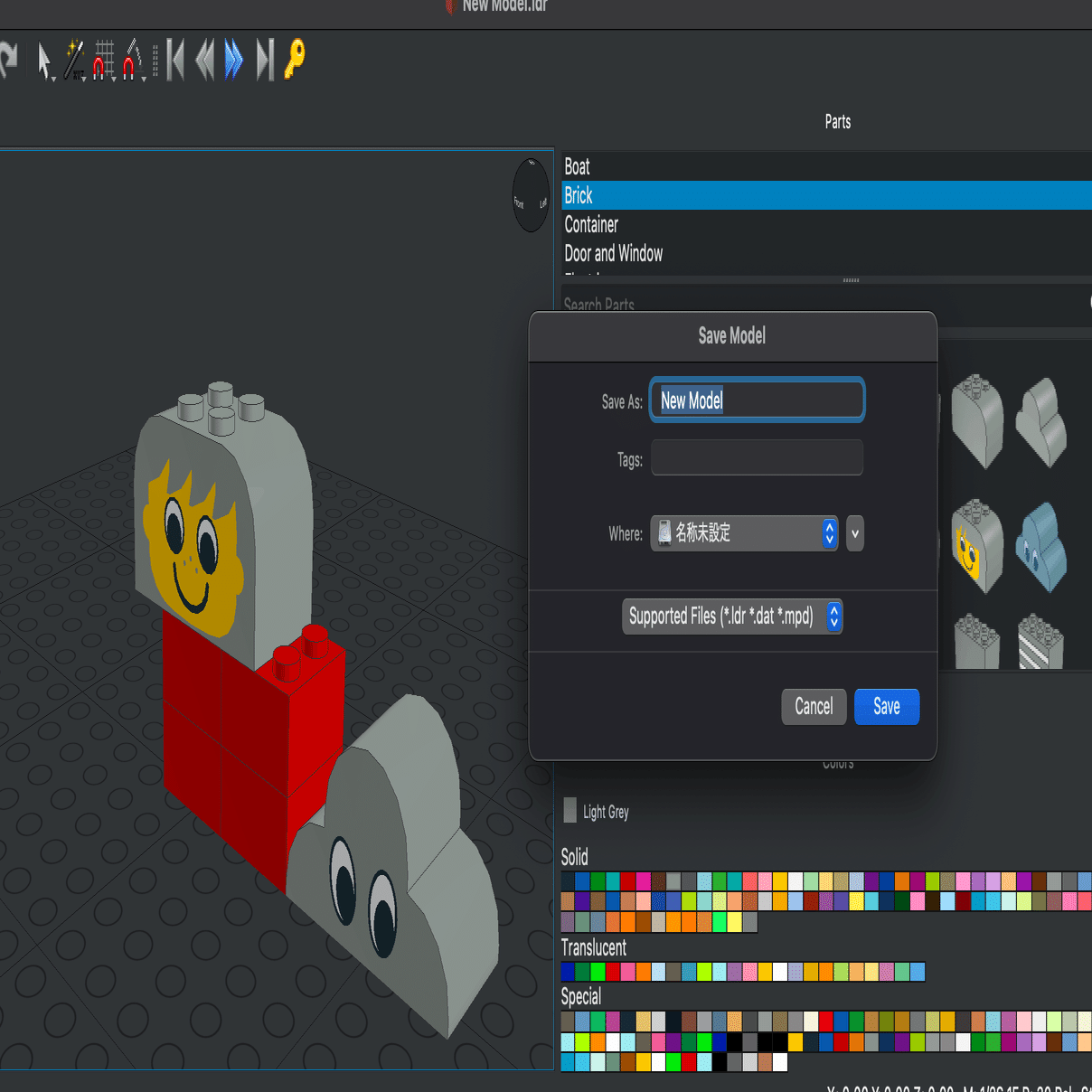Image resolution: width=1092 pixels, height=1092 pixels.
Task: Pick the first dark-blue Translucent swatch
Action: click(568, 972)
